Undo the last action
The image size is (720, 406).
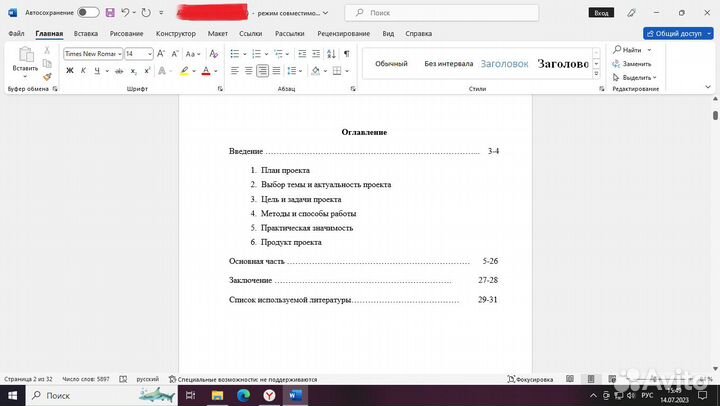pyautogui.click(x=125, y=13)
